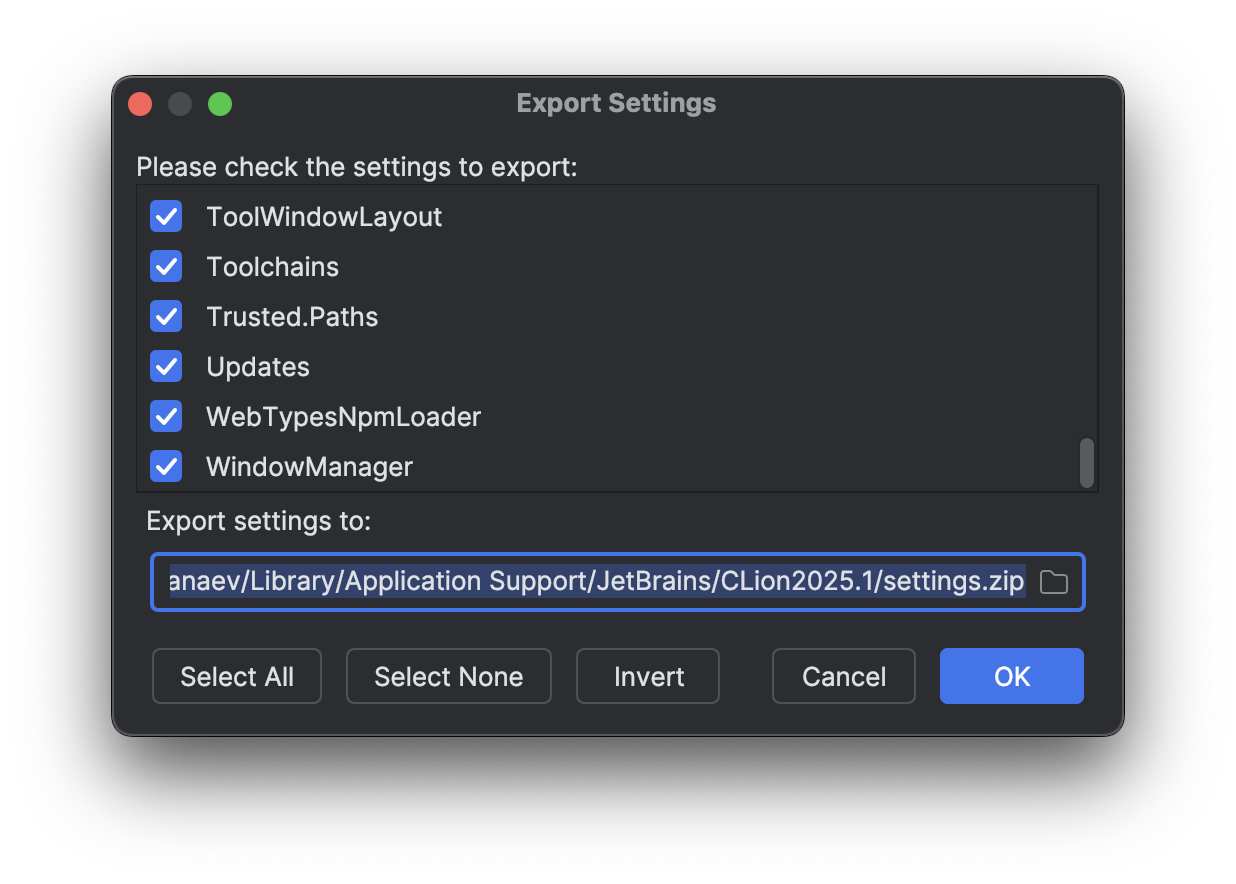The height and width of the screenshot is (884, 1236).
Task: Disable the Trusted.Paths checkbox
Action: (166, 316)
